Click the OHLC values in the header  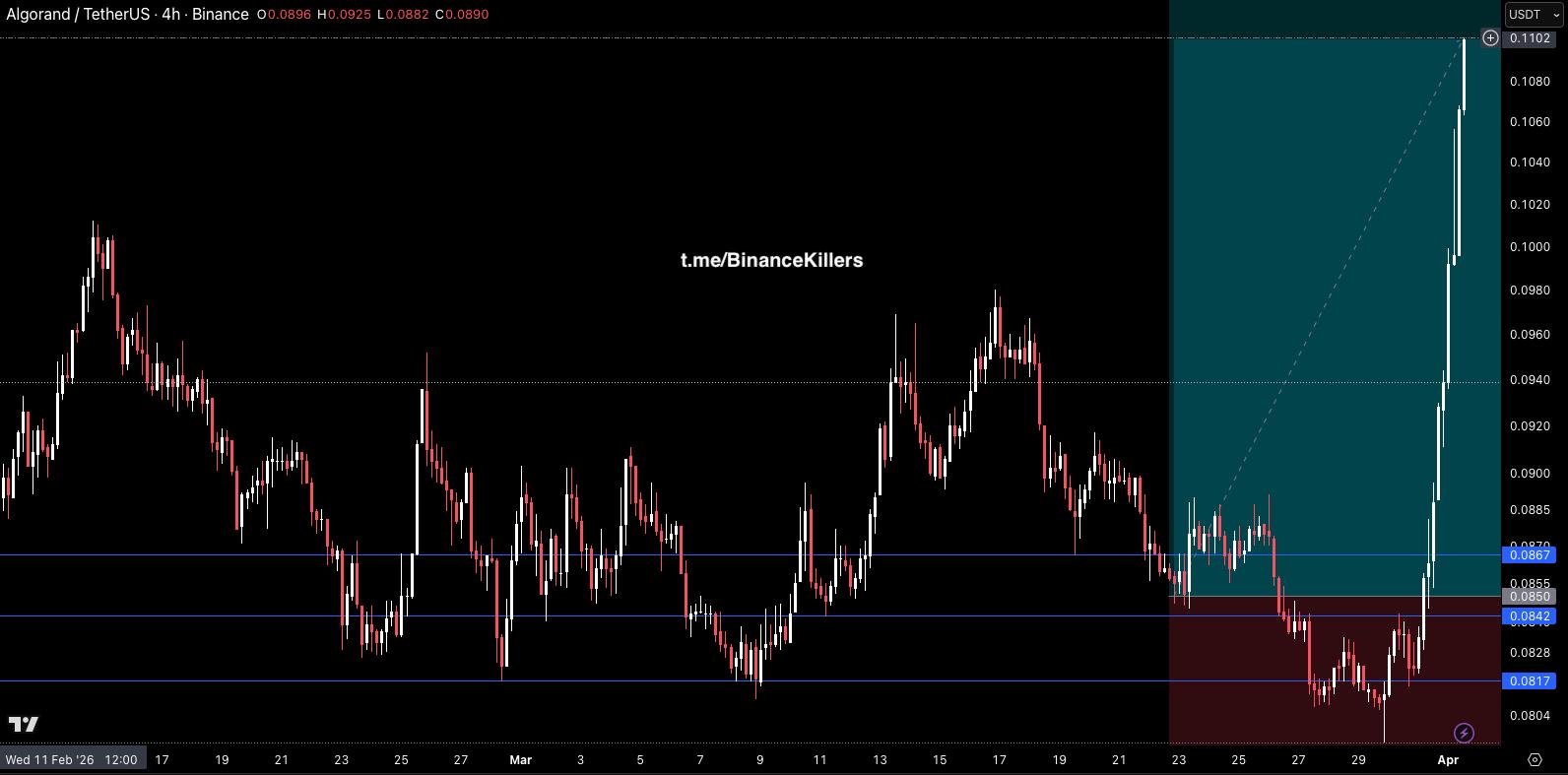[372, 14]
